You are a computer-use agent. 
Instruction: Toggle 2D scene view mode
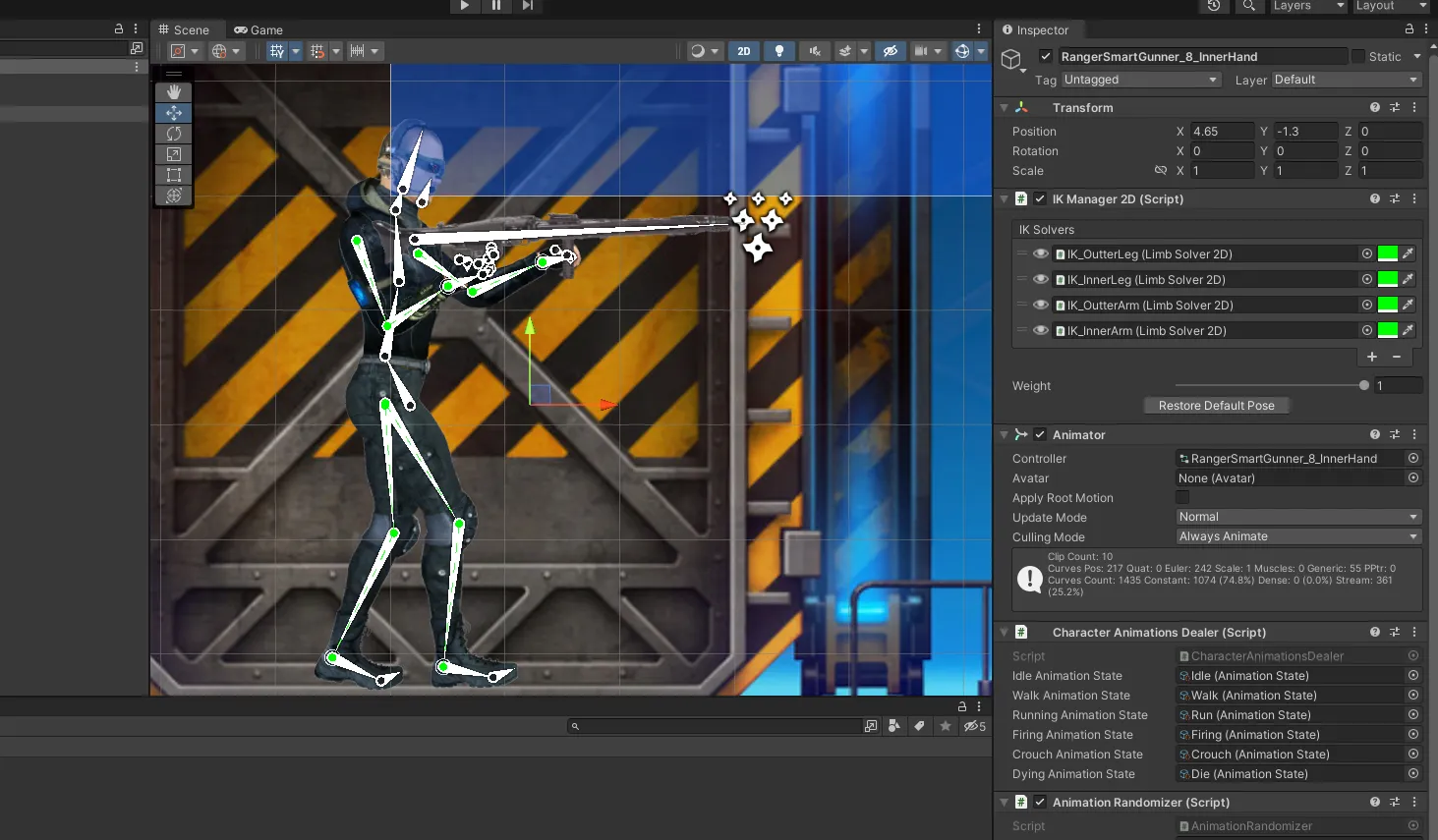[744, 51]
